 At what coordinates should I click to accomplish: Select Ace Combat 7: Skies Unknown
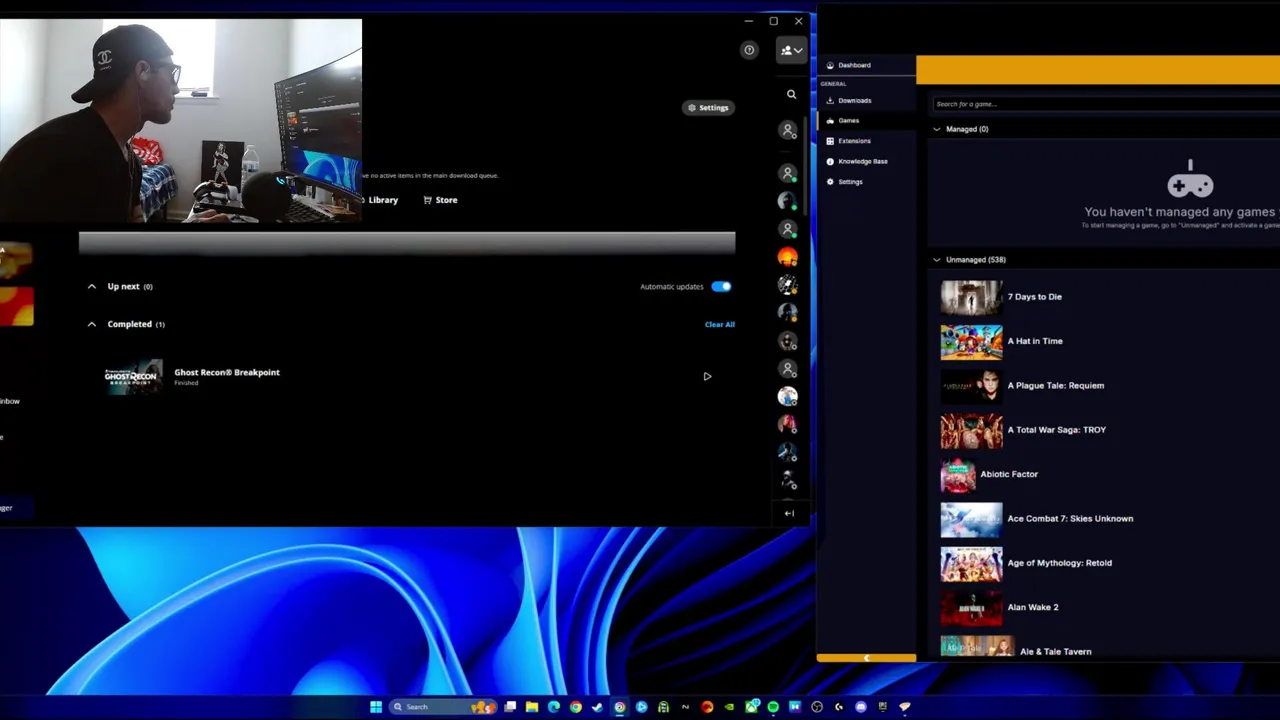[1070, 519]
